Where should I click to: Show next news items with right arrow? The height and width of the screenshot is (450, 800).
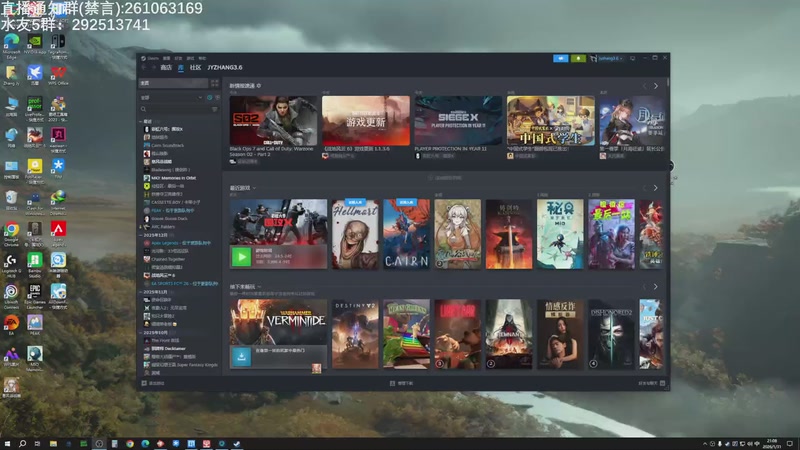(656, 86)
